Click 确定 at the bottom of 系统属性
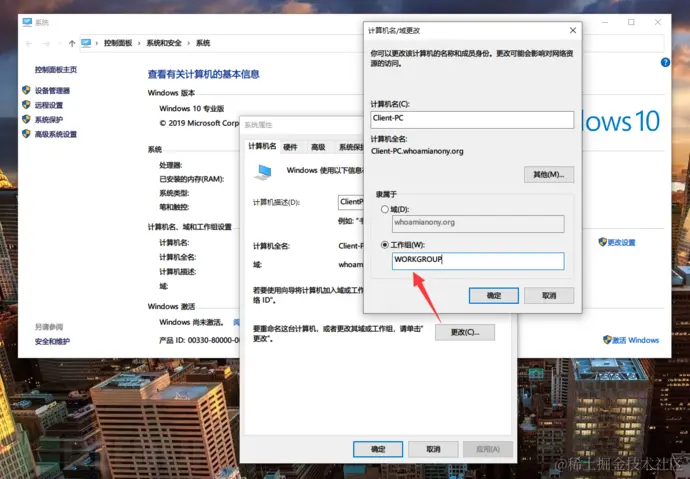This screenshot has width=690, height=479. [378, 449]
